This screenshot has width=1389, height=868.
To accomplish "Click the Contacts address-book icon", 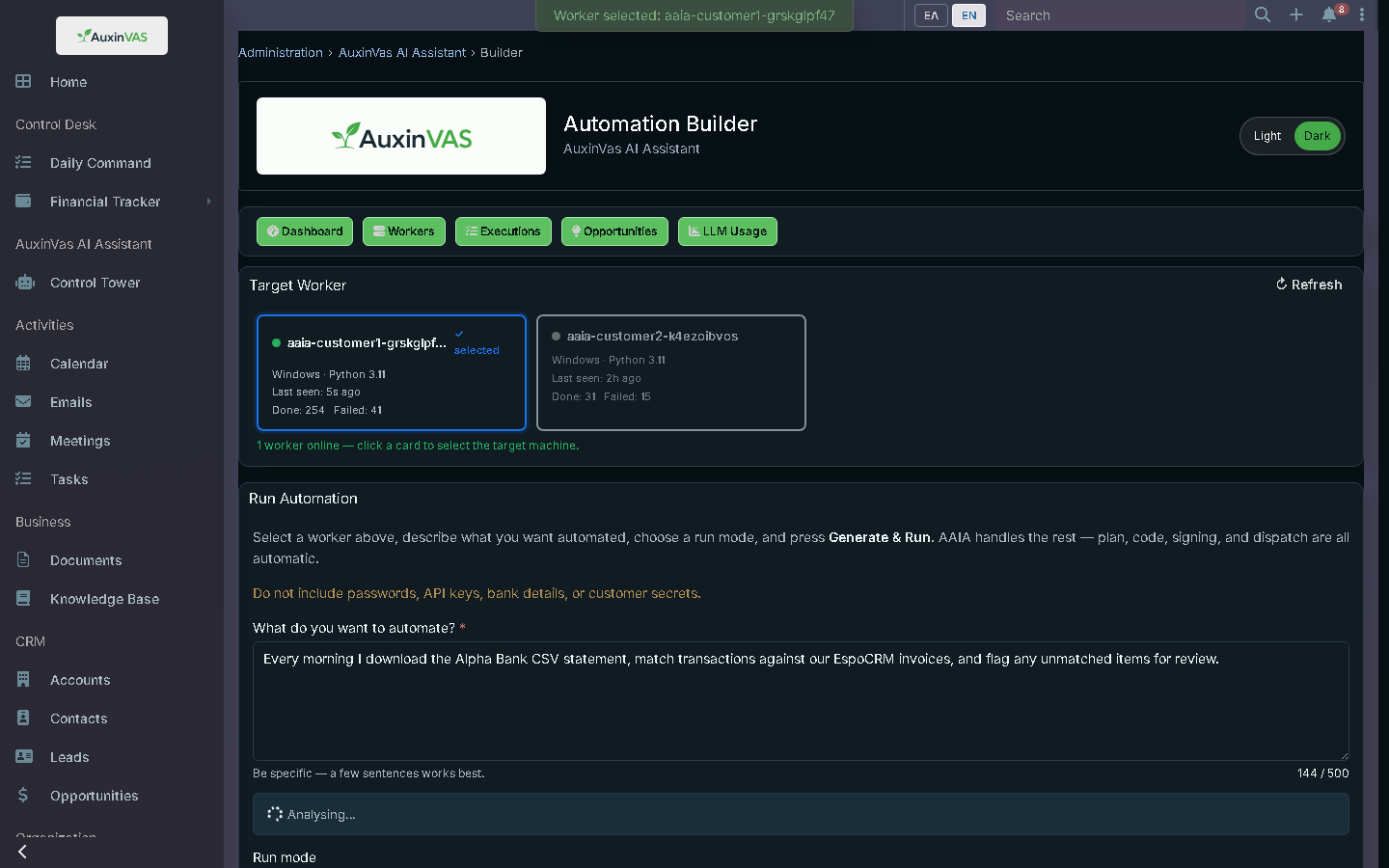I will (x=23, y=719).
